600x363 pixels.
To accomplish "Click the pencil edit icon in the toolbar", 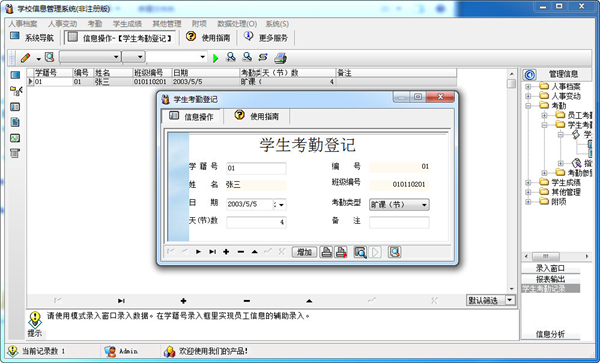I will 26,58.
